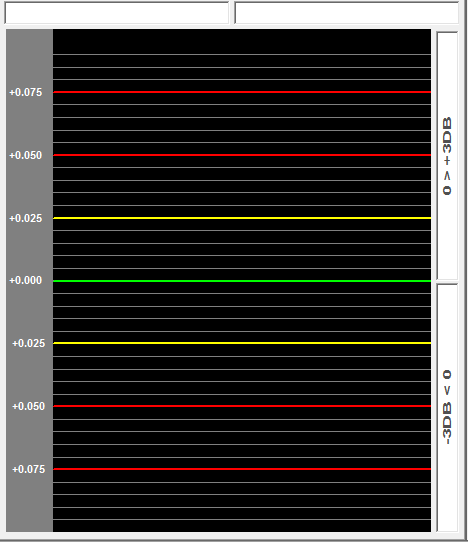468x542 pixels.
Task: Click black graph area above the top gray gridline
Action: coord(242,41)
